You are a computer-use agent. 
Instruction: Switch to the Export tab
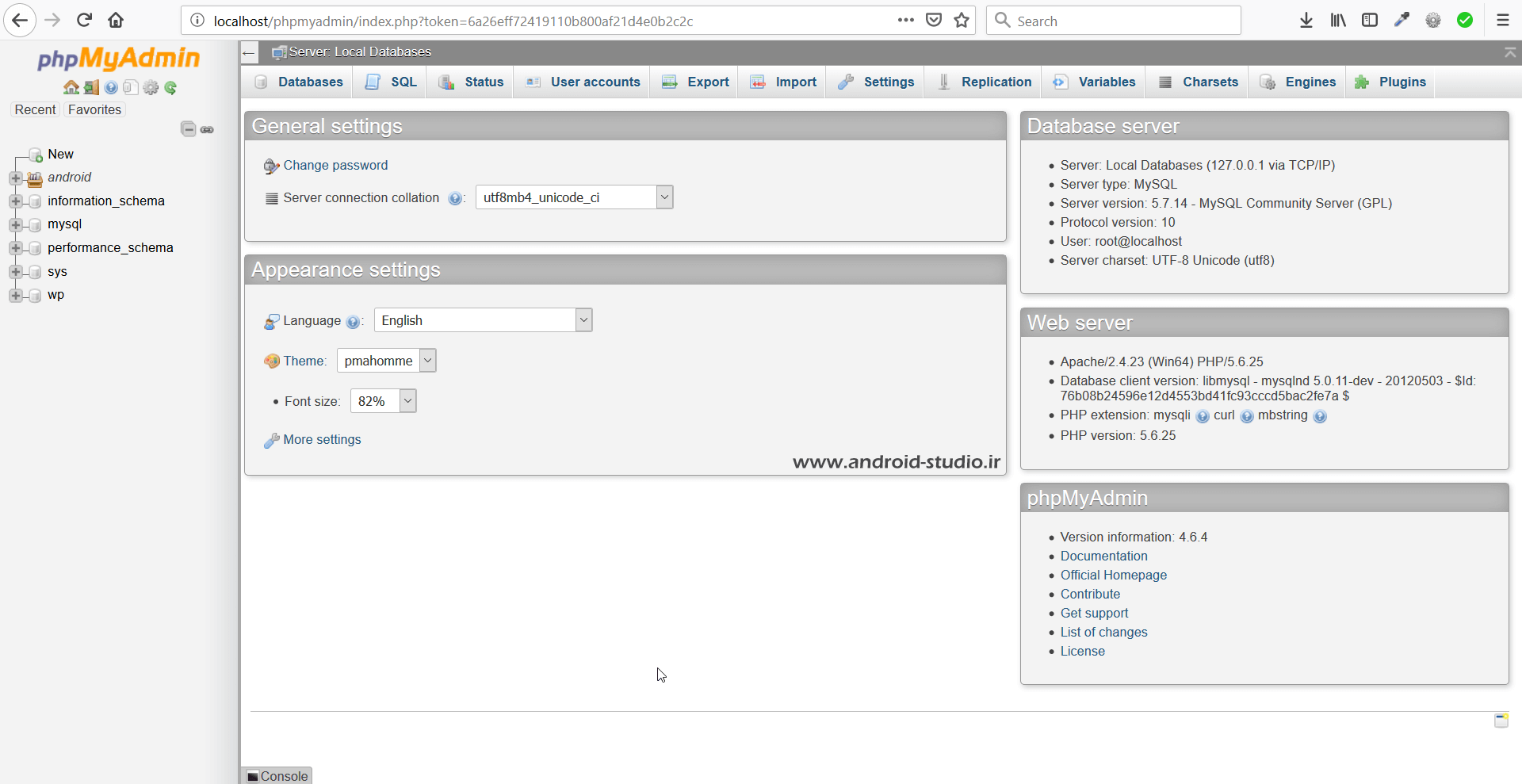pyautogui.click(x=695, y=82)
